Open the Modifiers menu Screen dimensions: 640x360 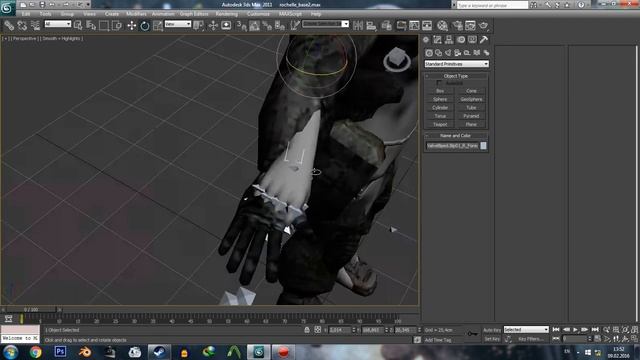pos(136,14)
